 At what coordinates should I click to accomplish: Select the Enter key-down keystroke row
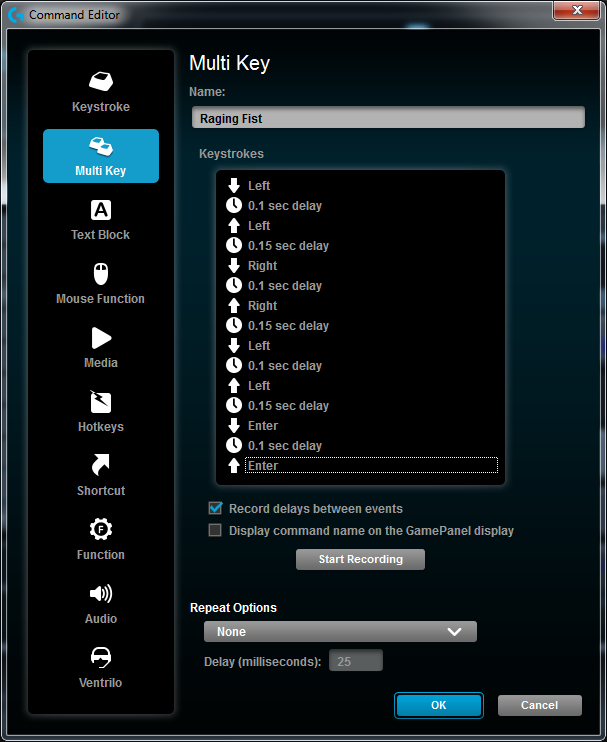pos(362,425)
